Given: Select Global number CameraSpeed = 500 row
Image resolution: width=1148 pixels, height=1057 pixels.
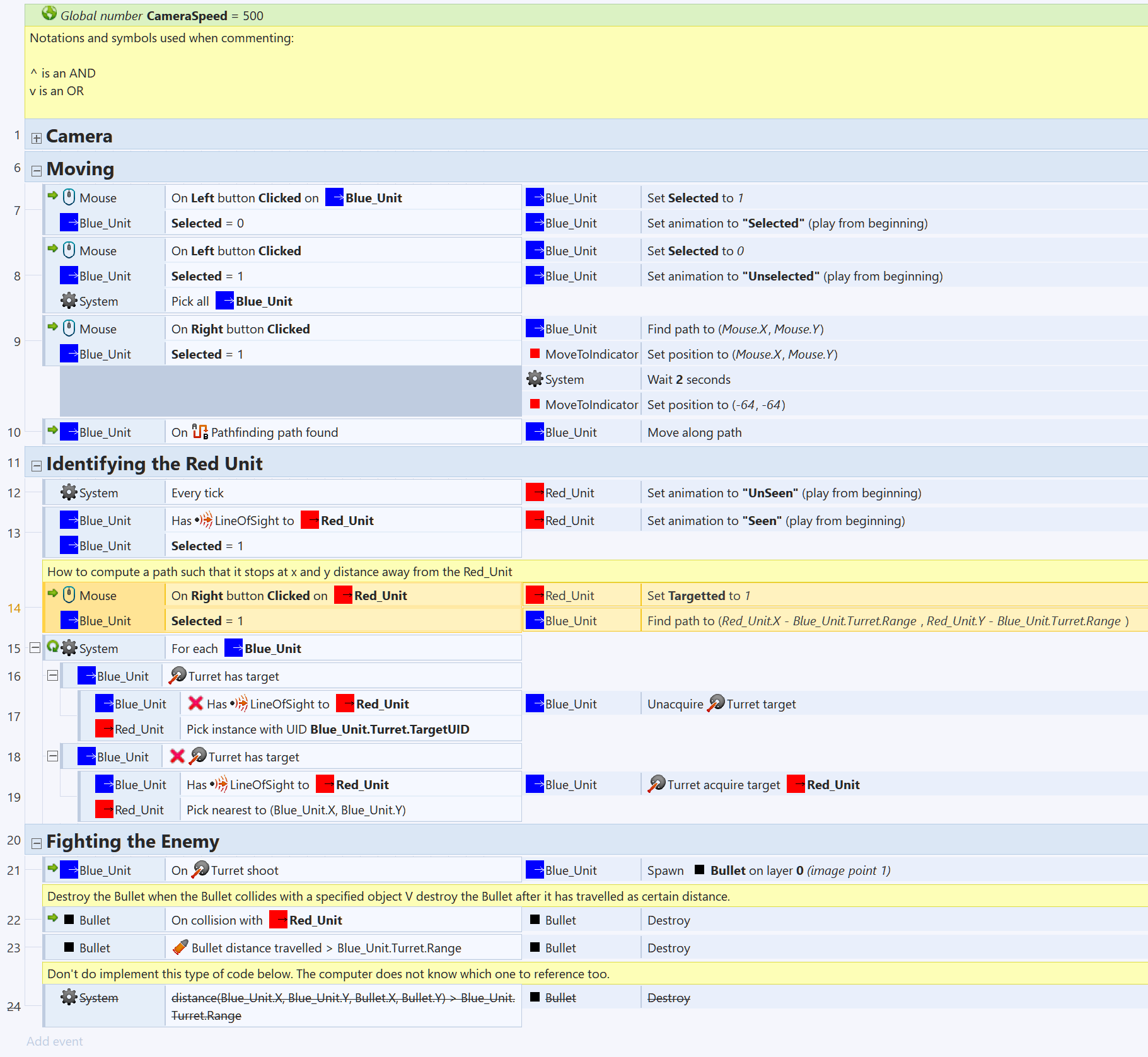Looking at the screenshot, I should coord(586,15).
